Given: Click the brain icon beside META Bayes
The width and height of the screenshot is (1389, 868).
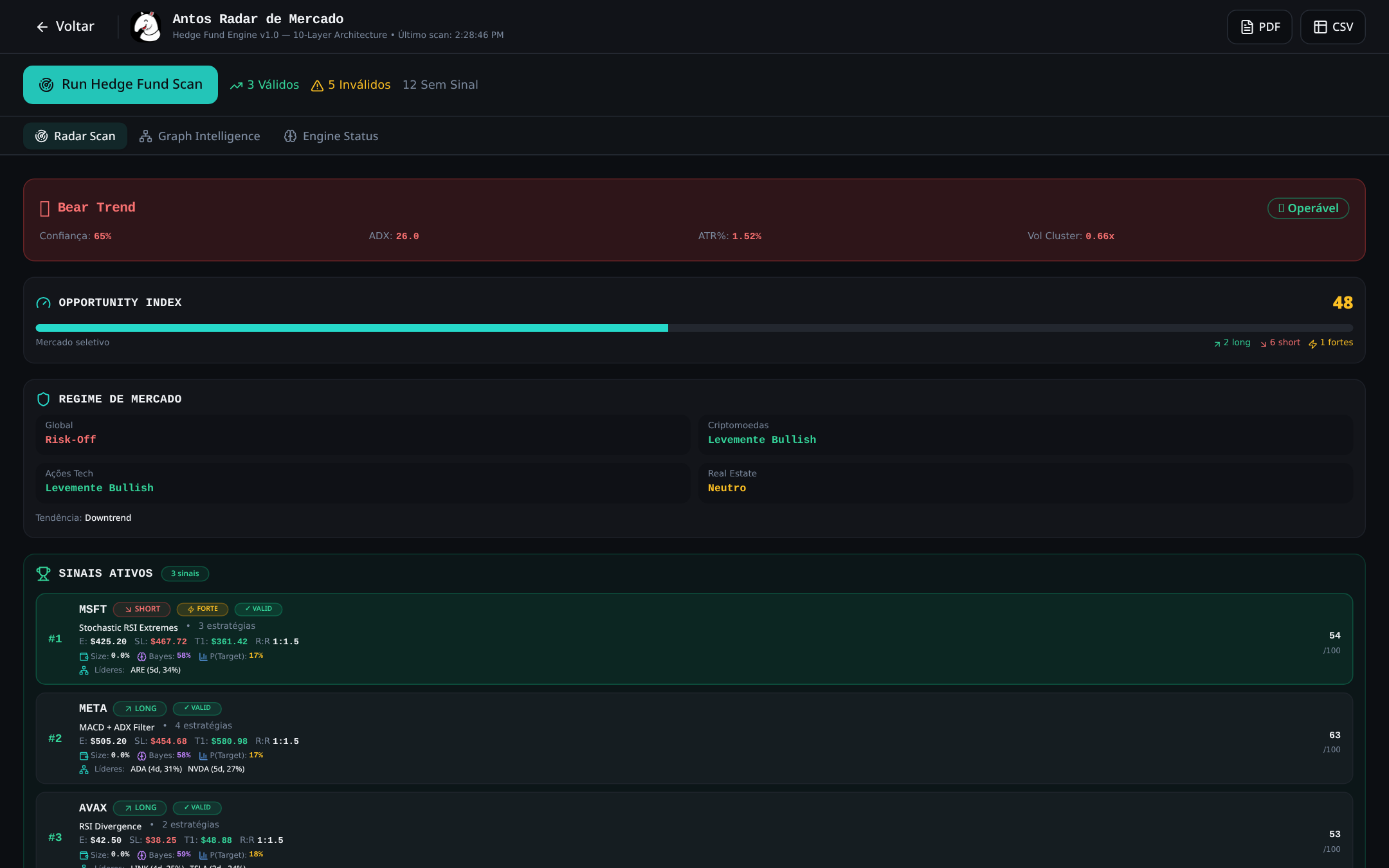Looking at the screenshot, I should (x=141, y=756).
